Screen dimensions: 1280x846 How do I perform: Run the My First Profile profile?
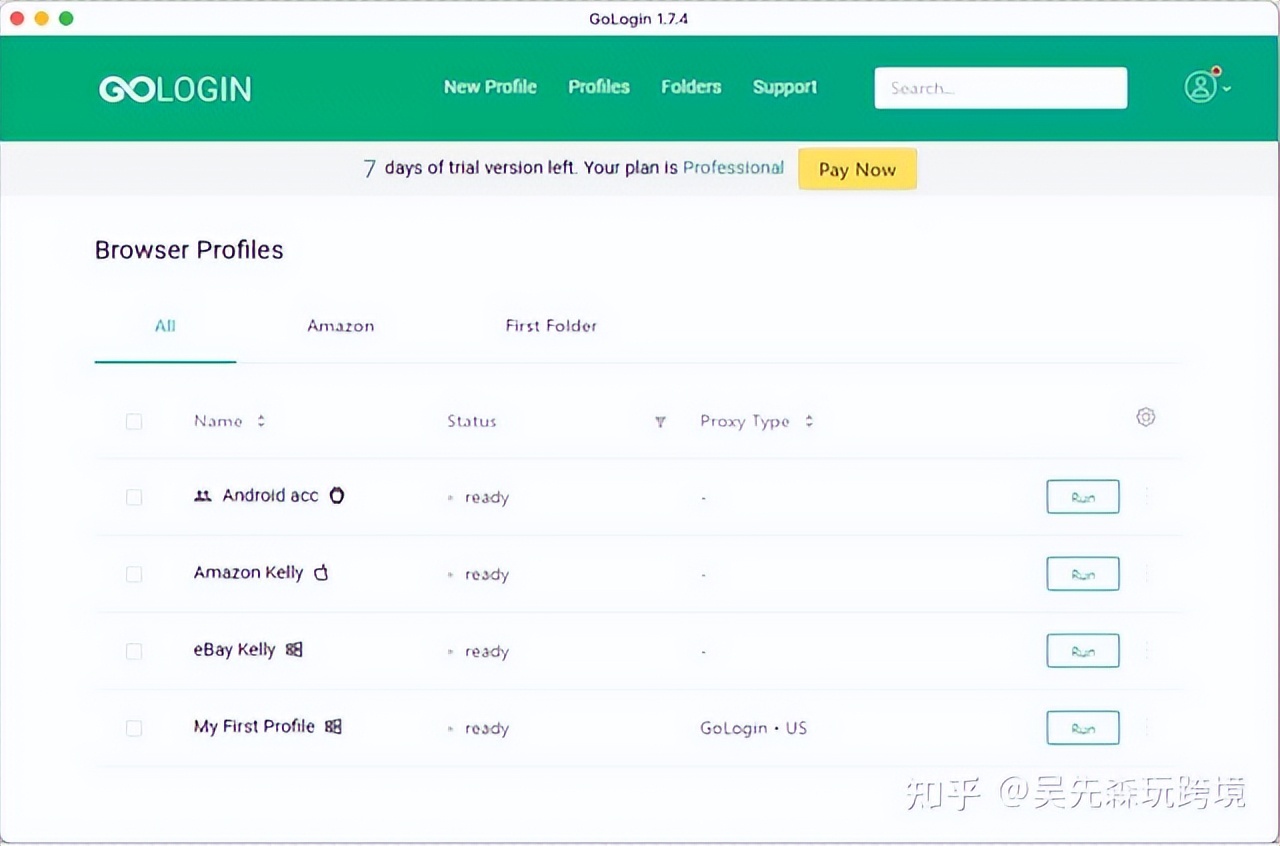[x=1083, y=728]
